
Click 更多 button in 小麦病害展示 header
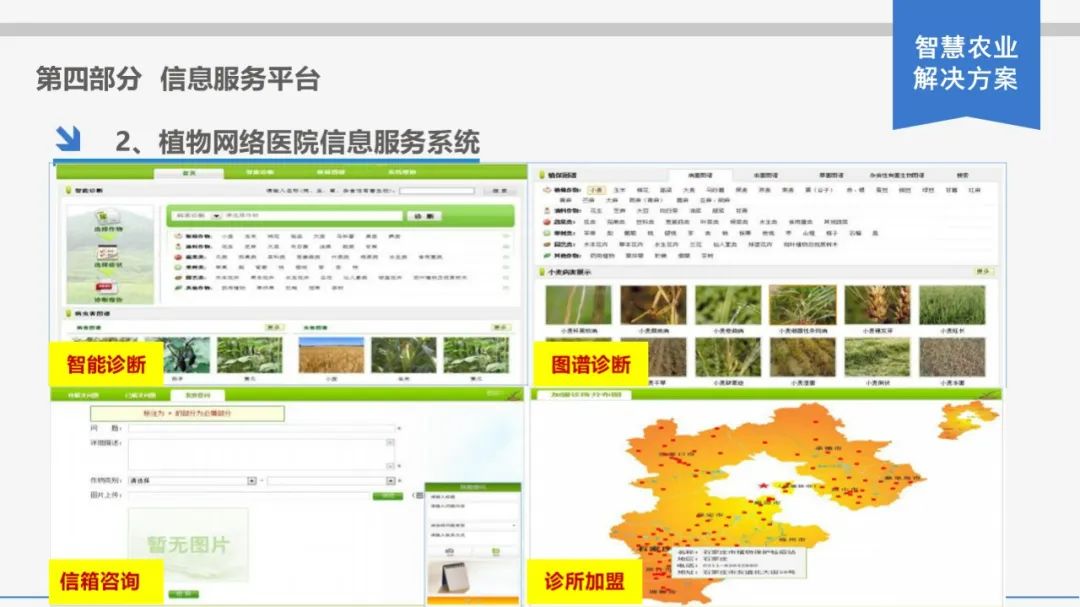[x=983, y=272]
